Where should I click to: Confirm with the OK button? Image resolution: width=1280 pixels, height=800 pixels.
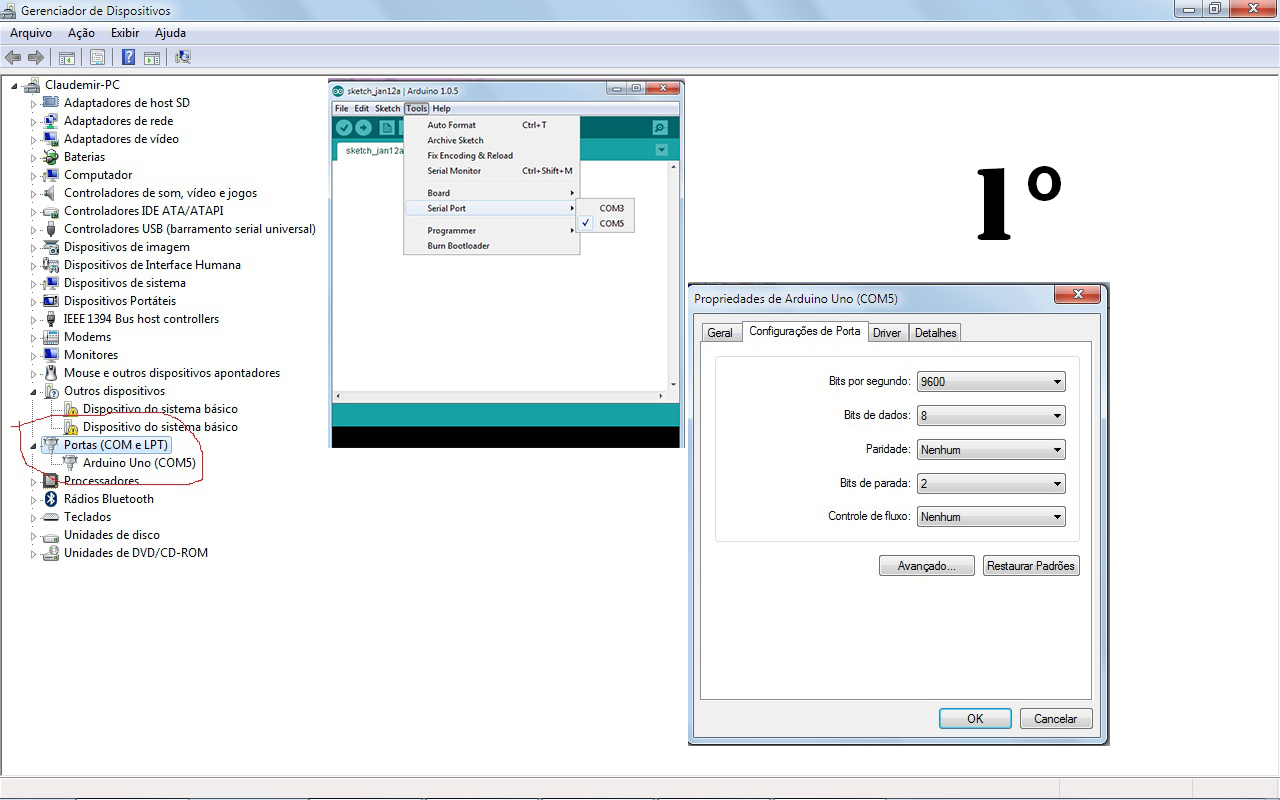point(975,718)
